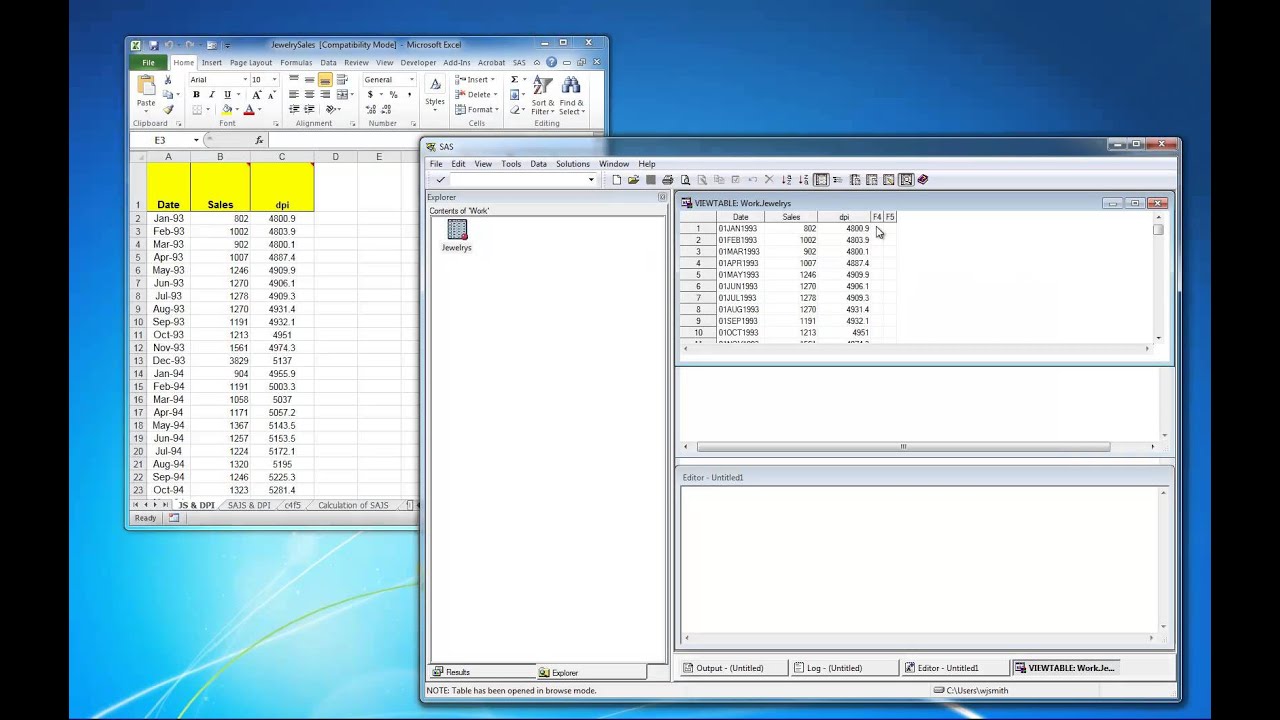The image size is (1280, 720).
Task: Sort descending using SAS toolbar icon
Action: pyautogui.click(x=803, y=180)
